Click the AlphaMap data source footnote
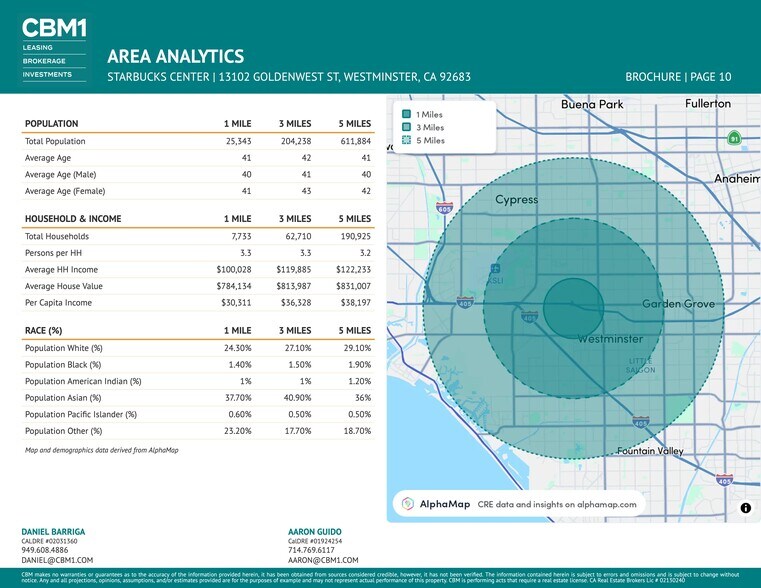Viewport: 761px width, 588px height. (x=101, y=450)
